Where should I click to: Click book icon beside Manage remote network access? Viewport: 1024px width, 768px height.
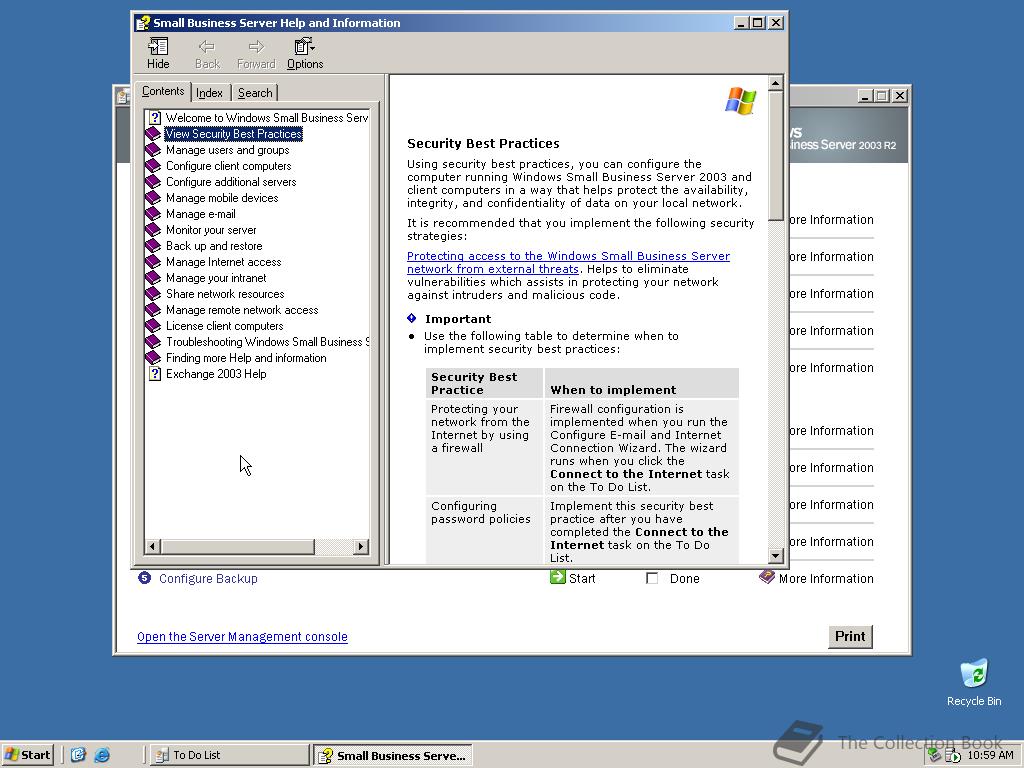pos(153,310)
